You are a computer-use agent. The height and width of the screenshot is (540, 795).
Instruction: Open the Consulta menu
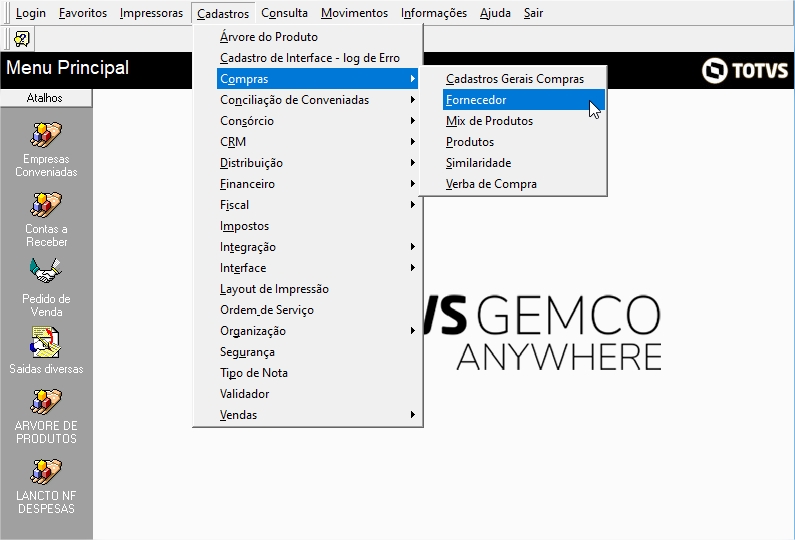284,13
